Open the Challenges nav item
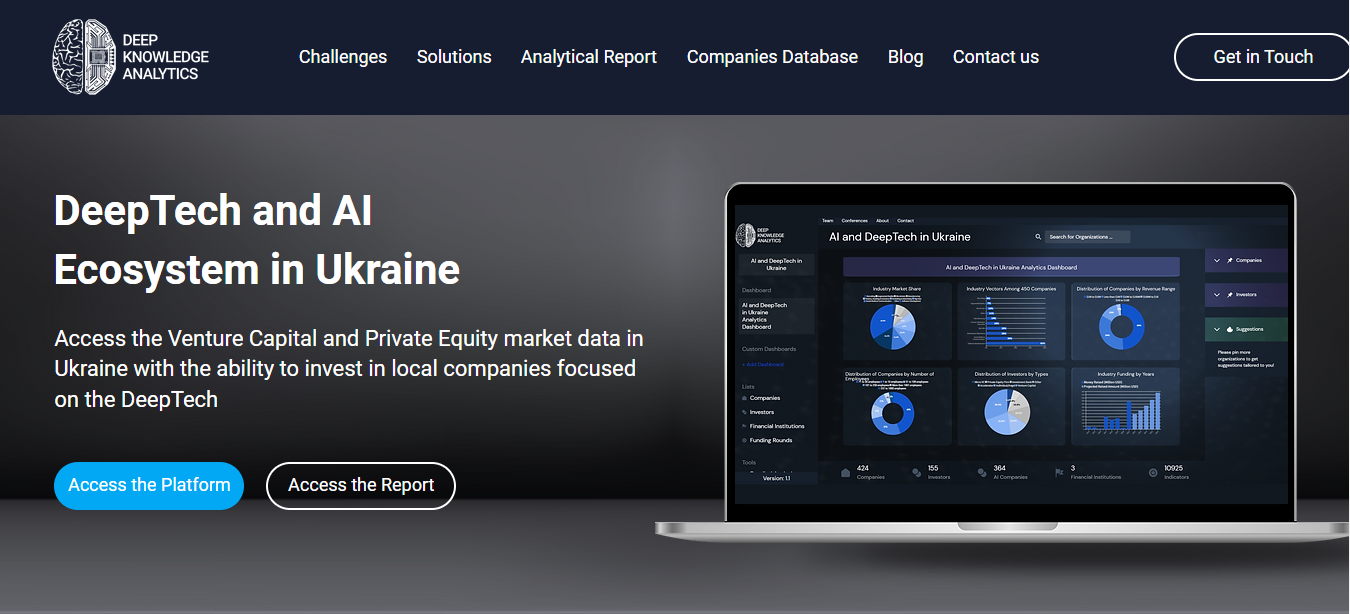The width and height of the screenshot is (1350, 614). pos(343,57)
